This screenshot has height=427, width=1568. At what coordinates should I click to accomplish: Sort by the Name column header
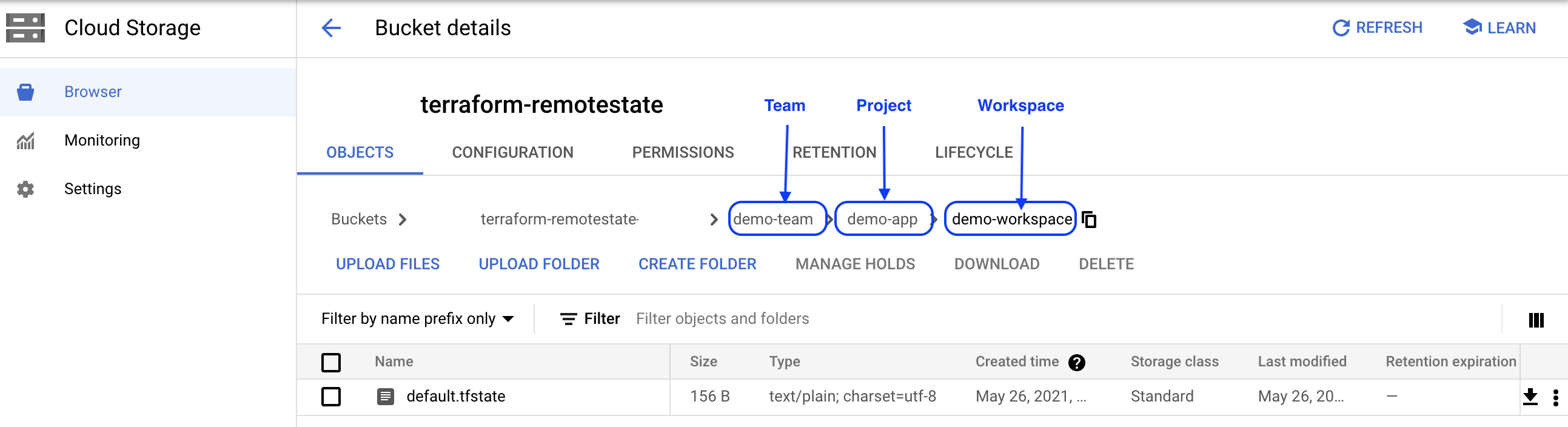[394, 362]
